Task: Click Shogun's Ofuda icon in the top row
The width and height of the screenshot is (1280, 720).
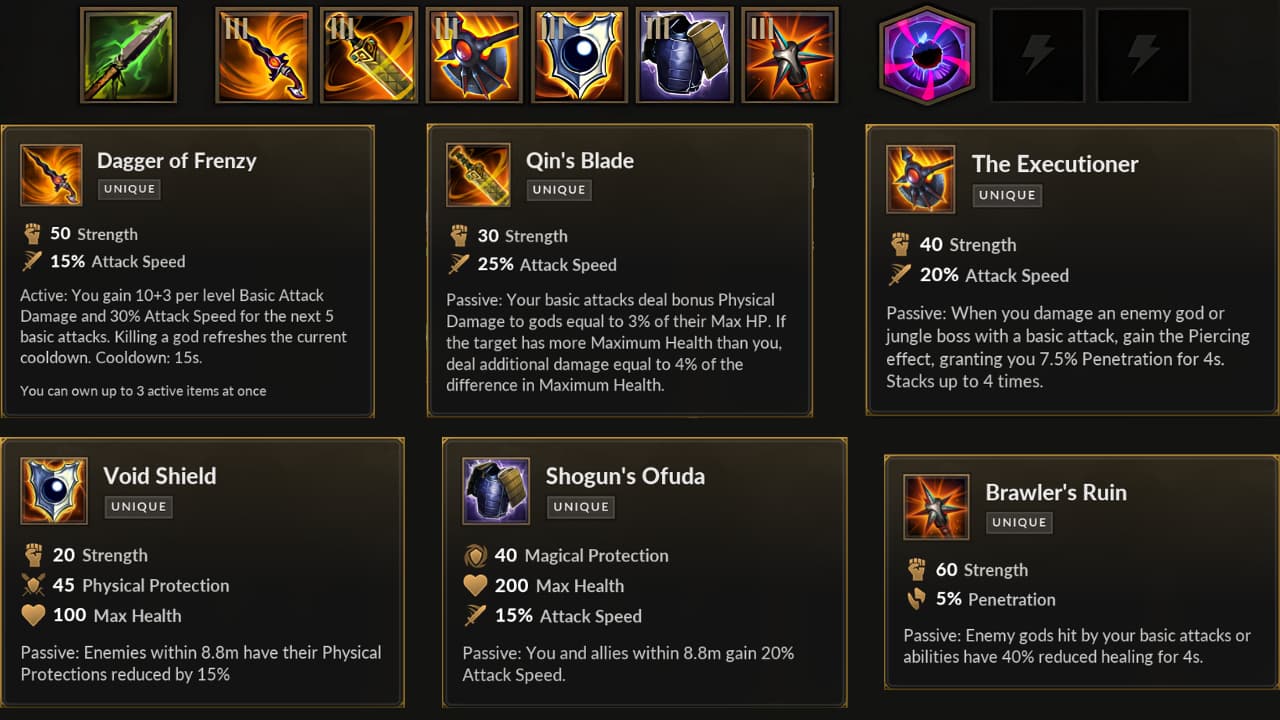Action: [684, 55]
